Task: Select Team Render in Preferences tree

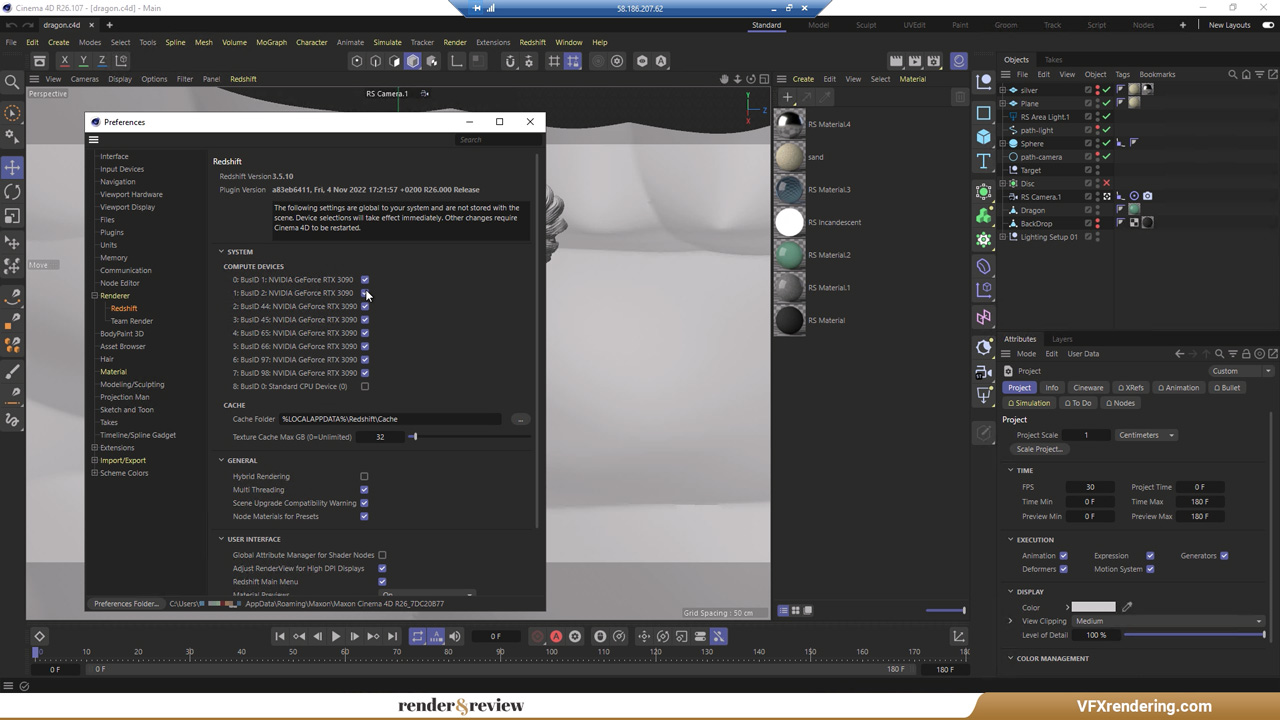Action: (x=131, y=321)
